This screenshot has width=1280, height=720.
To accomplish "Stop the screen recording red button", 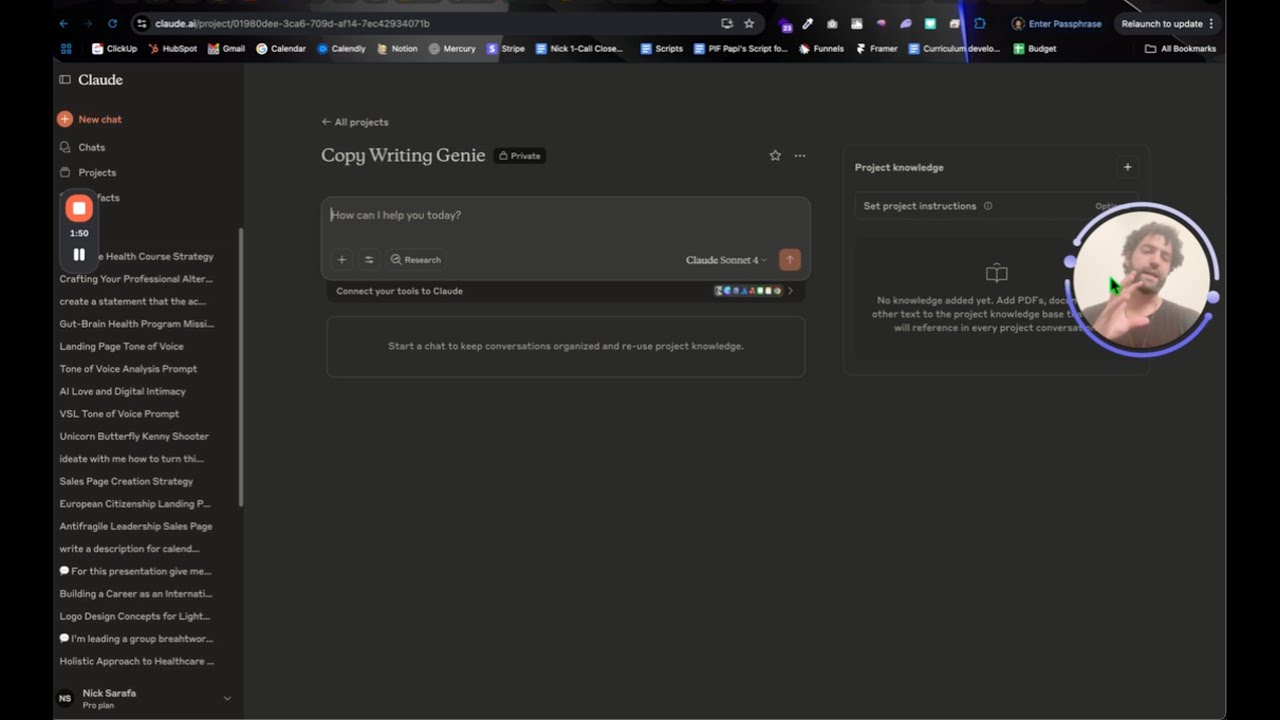I will click(79, 208).
